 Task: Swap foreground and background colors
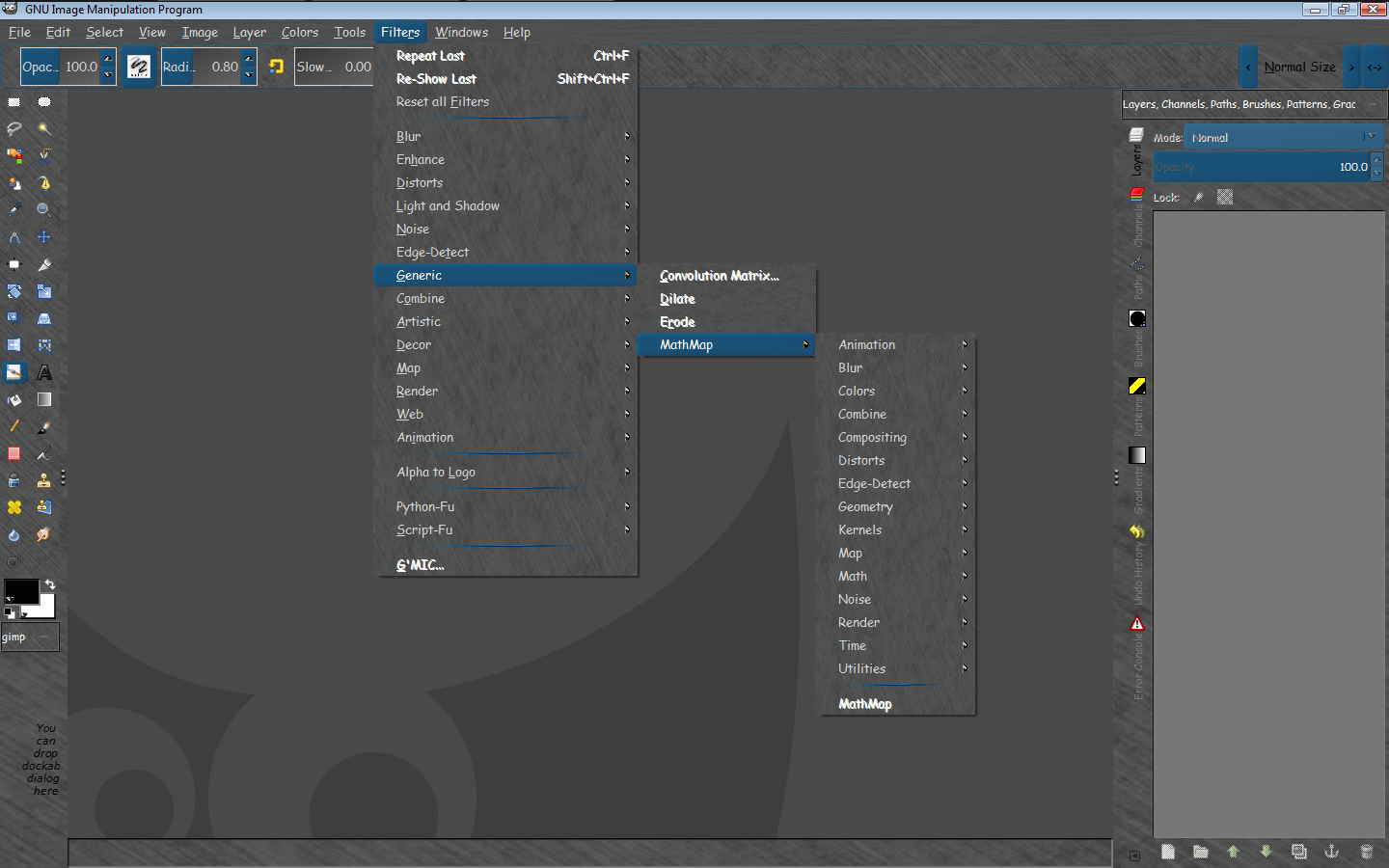coord(50,584)
